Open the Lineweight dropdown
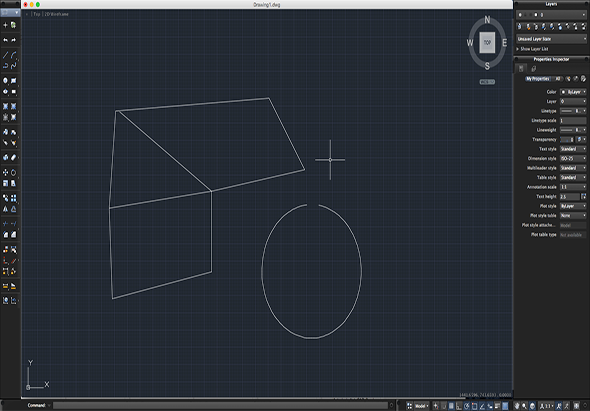 click(x=573, y=130)
